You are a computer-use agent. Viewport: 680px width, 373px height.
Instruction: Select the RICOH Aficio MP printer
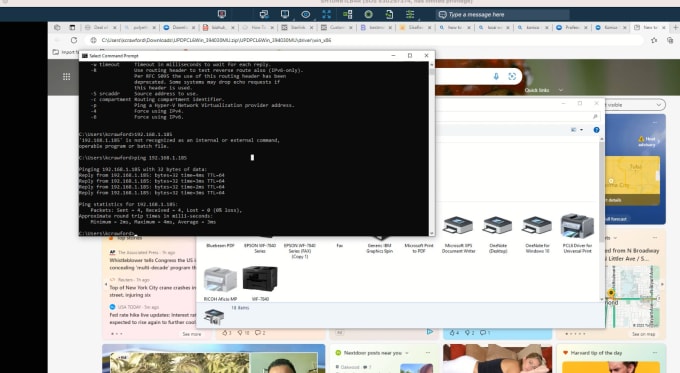tap(220, 284)
